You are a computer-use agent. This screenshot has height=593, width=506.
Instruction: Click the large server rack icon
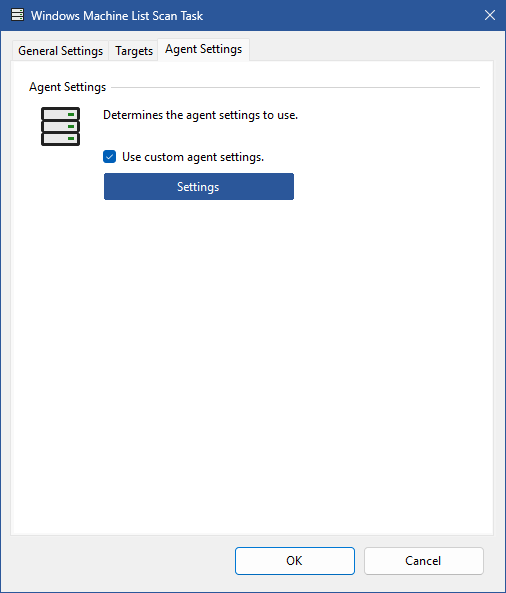61,126
